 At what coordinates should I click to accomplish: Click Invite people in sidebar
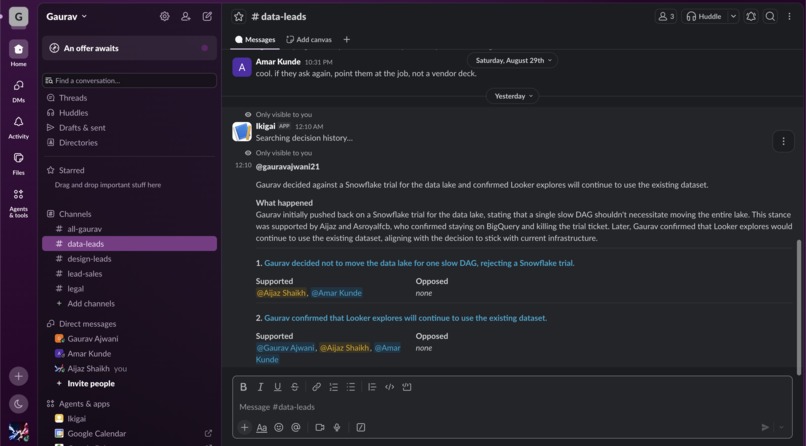pyautogui.click(x=130, y=383)
